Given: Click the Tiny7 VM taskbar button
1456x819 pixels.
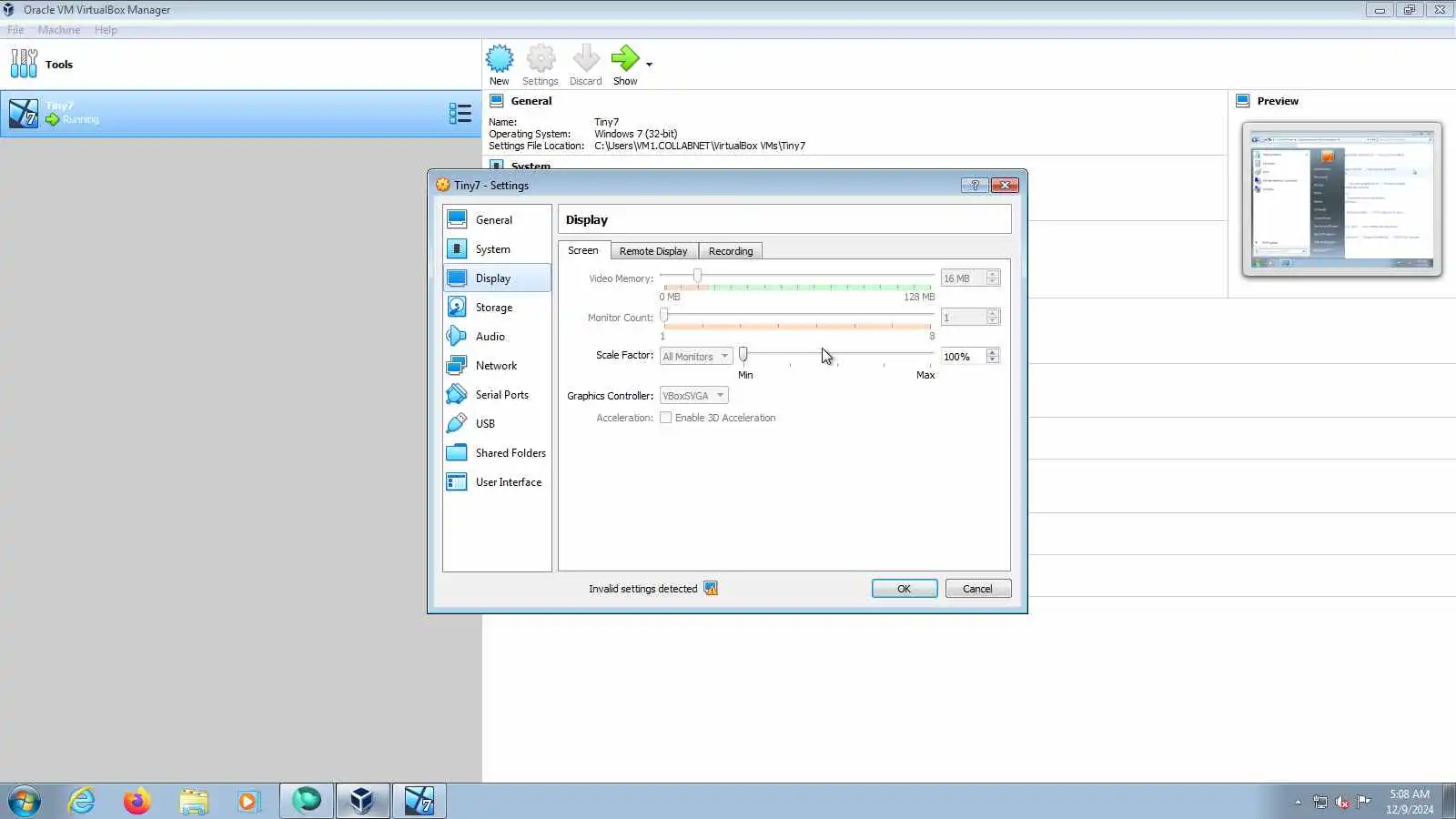Looking at the screenshot, I should 419,802.
